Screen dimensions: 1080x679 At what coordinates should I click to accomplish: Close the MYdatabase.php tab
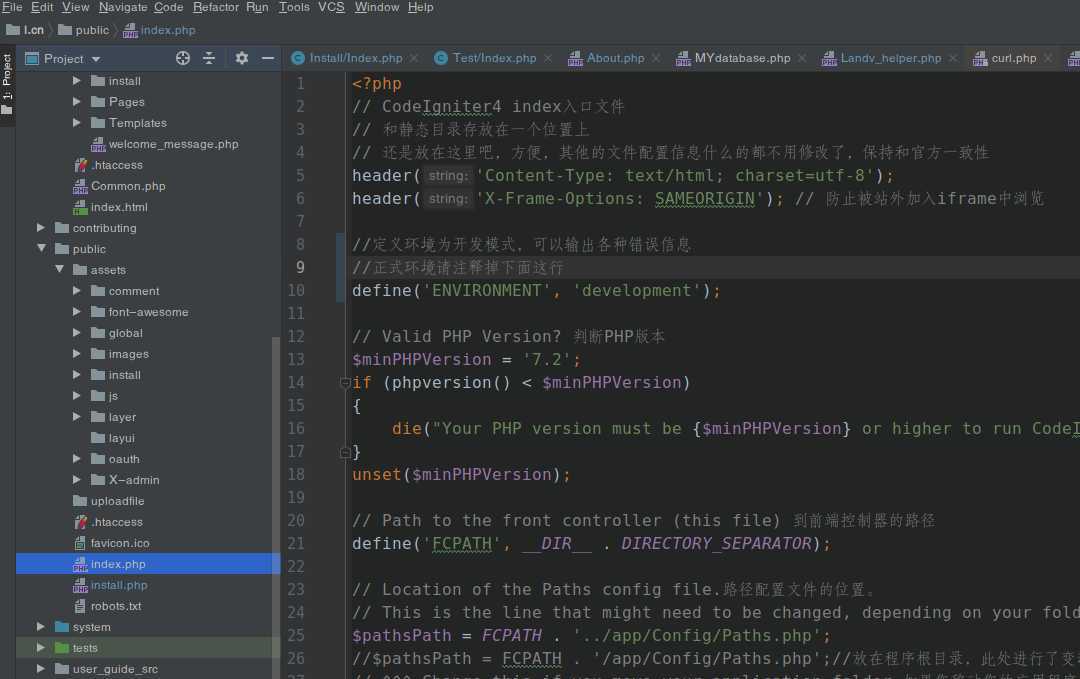(802, 59)
